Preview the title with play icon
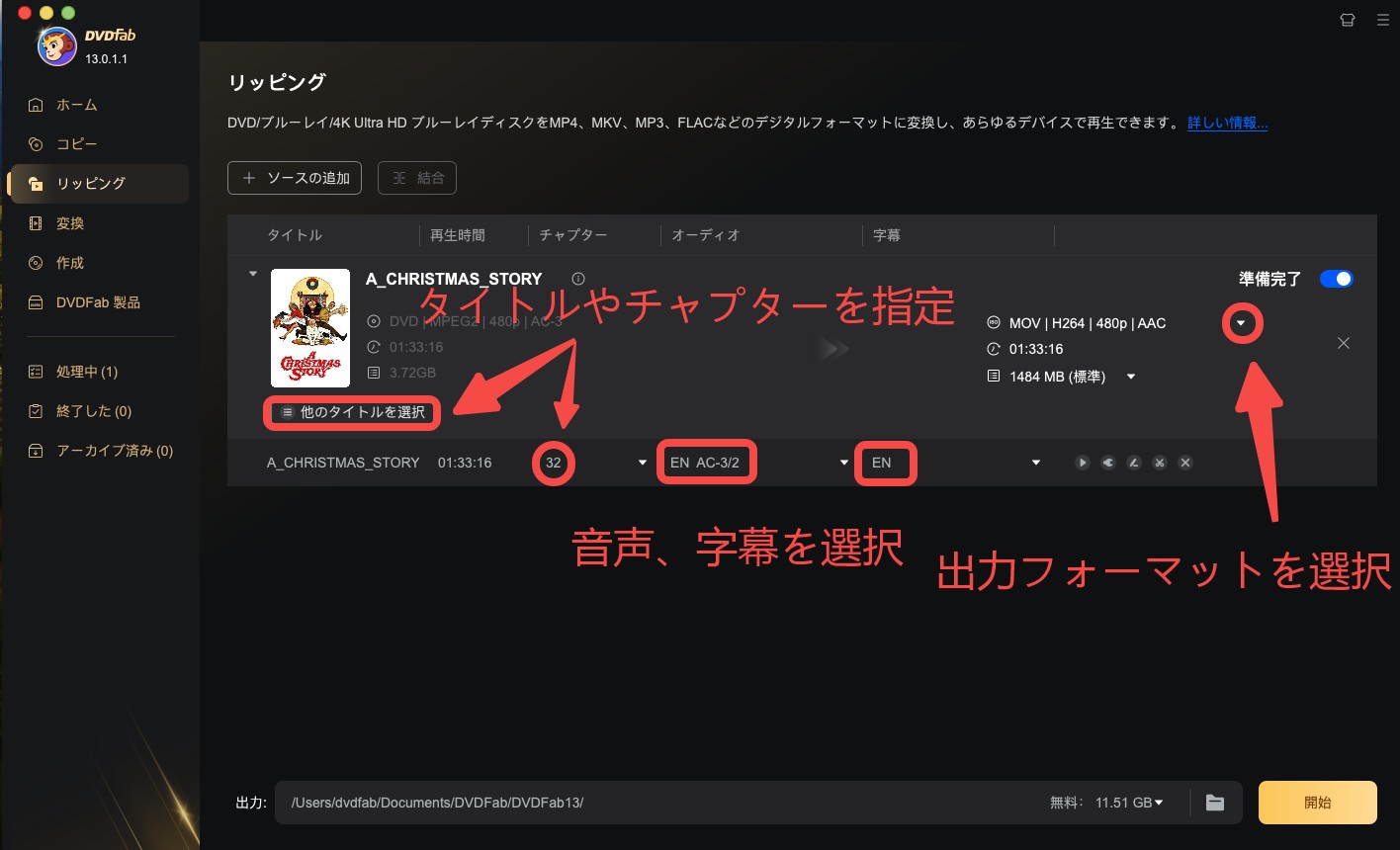The width and height of the screenshot is (1400, 850). point(1083,463)
